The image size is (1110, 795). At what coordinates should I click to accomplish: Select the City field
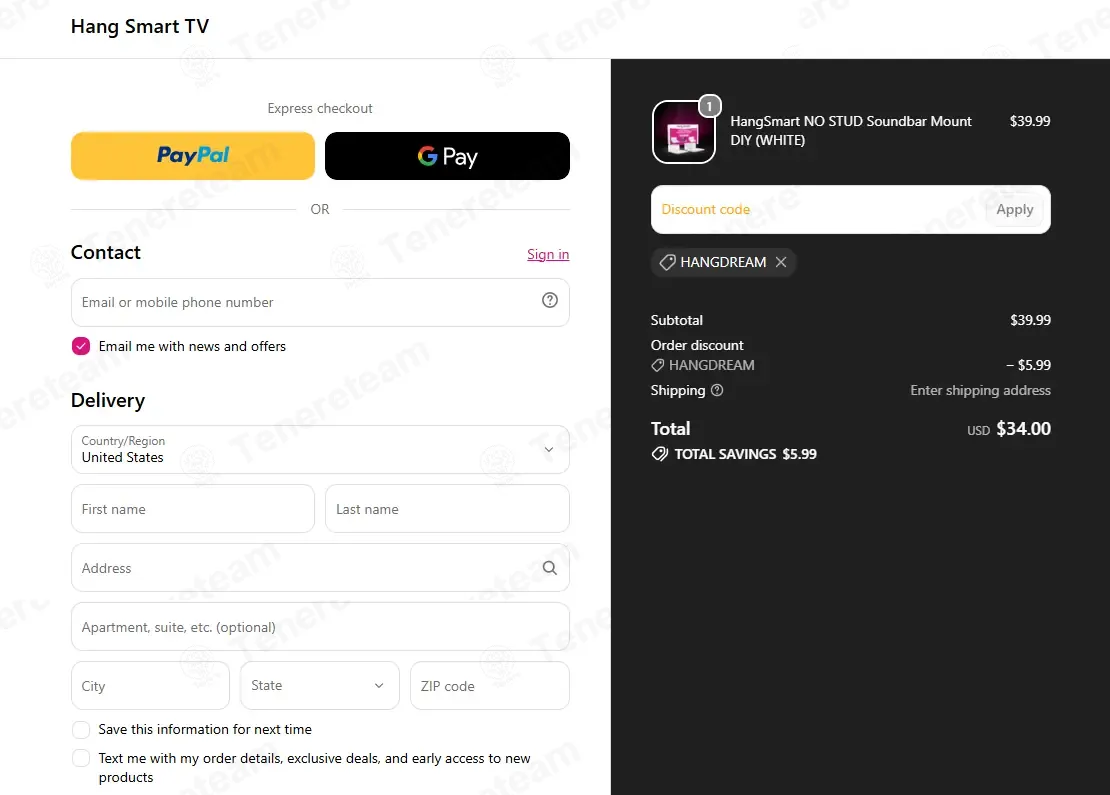click(x=150, y=686)
